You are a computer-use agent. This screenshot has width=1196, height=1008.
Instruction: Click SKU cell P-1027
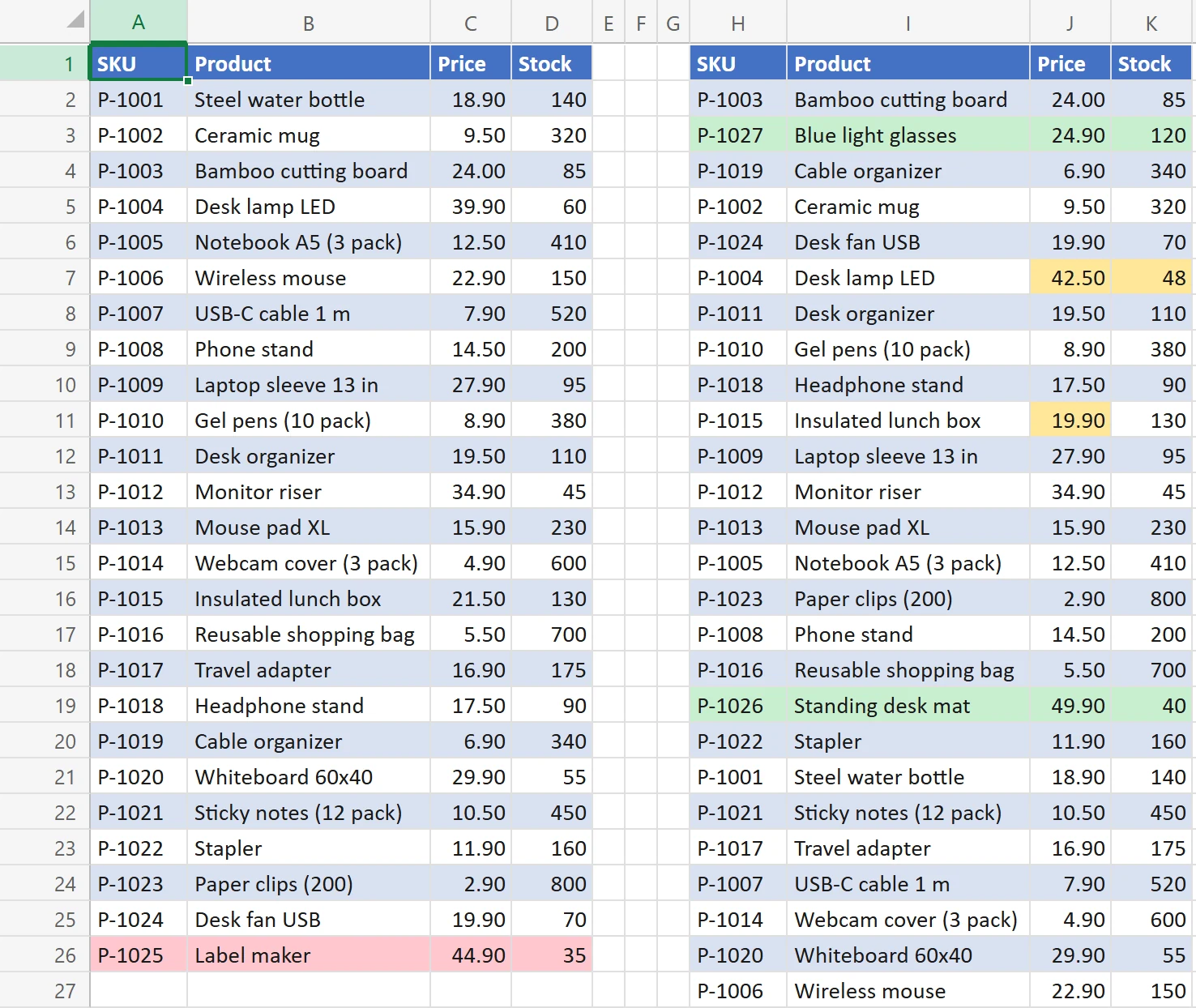738,135
